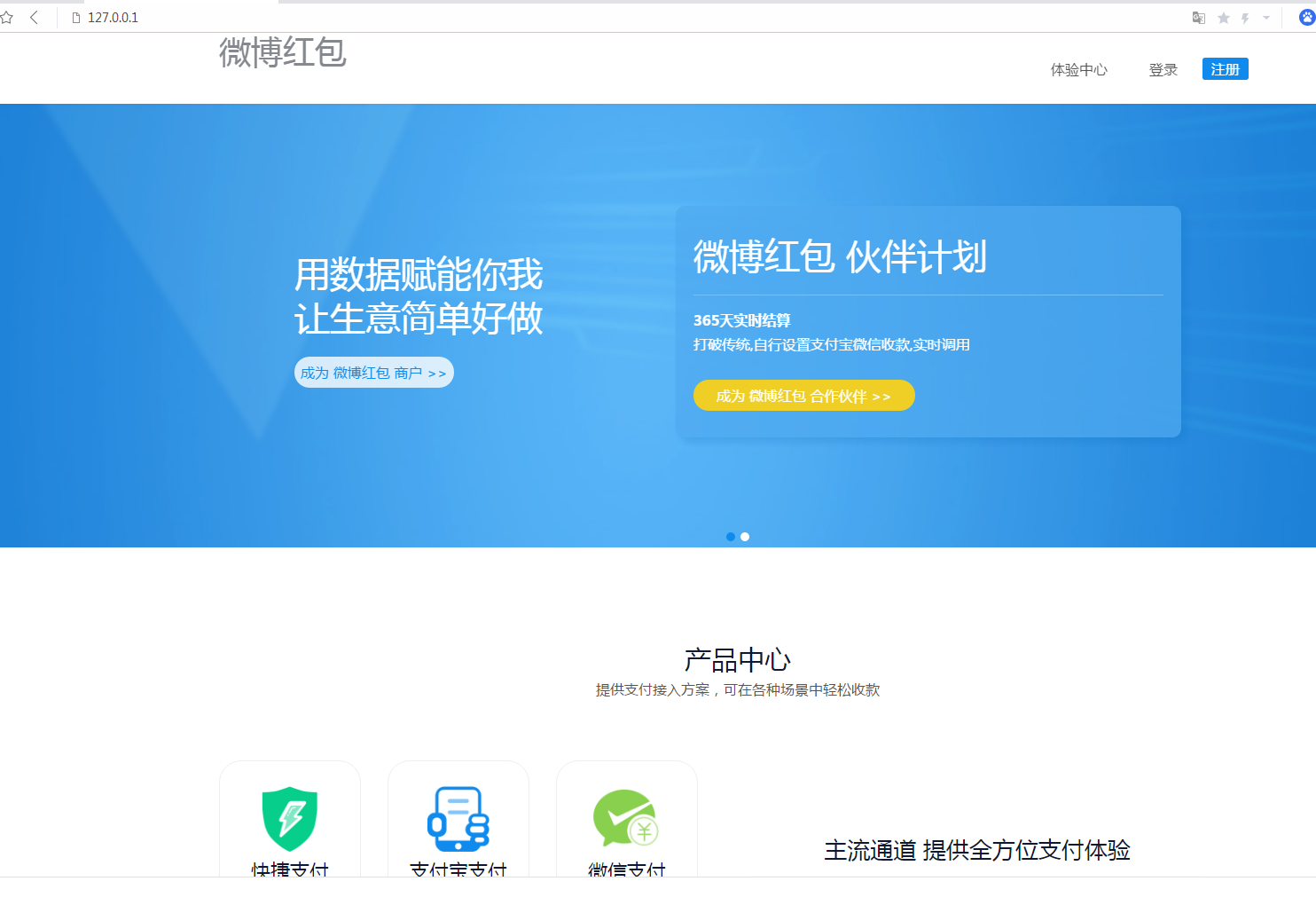
Task: Open the blue Baidu paw icon
Action: (x=1307, y=18)
